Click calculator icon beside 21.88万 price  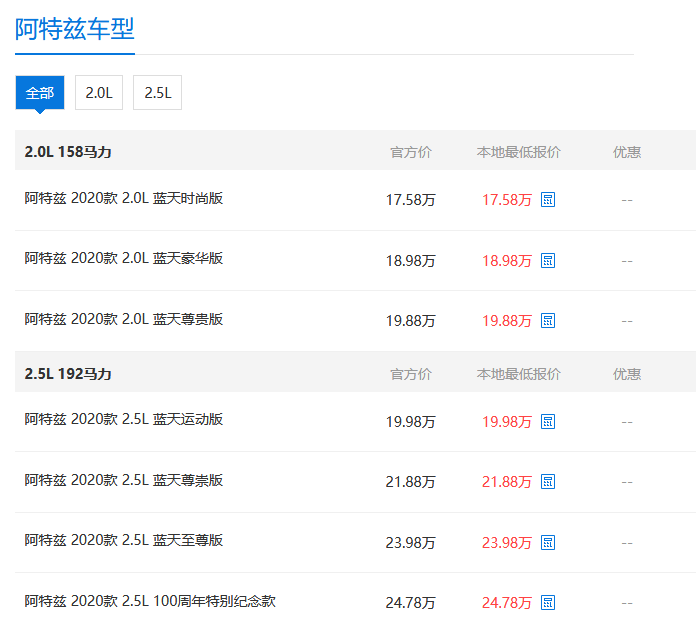[x=548, y=482]
